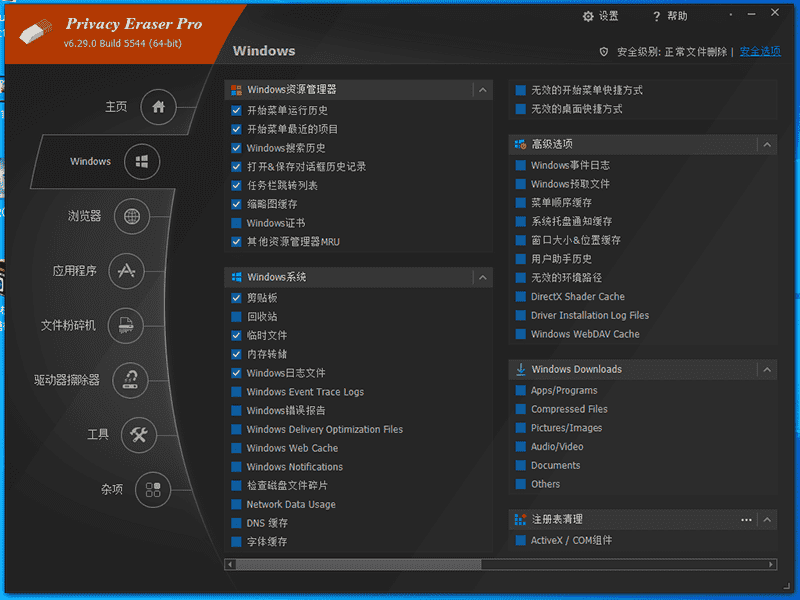Enable the ActiveX / COM组件 checkbox

point(520,540)
